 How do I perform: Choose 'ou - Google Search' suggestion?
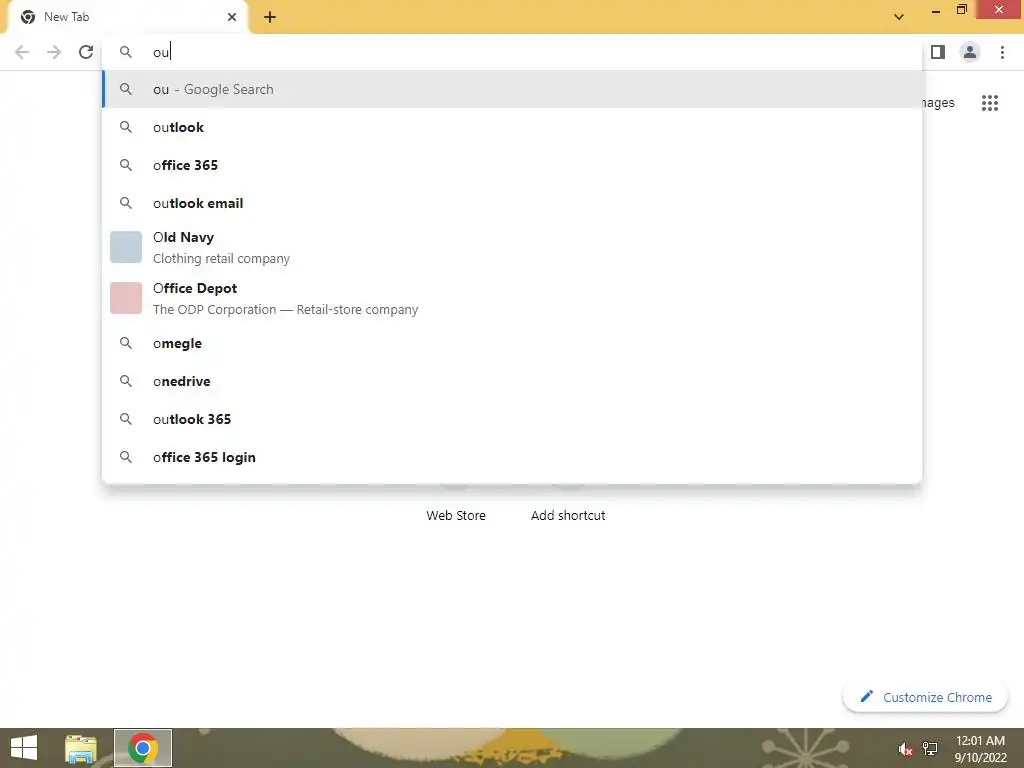[x=513, y=89]
